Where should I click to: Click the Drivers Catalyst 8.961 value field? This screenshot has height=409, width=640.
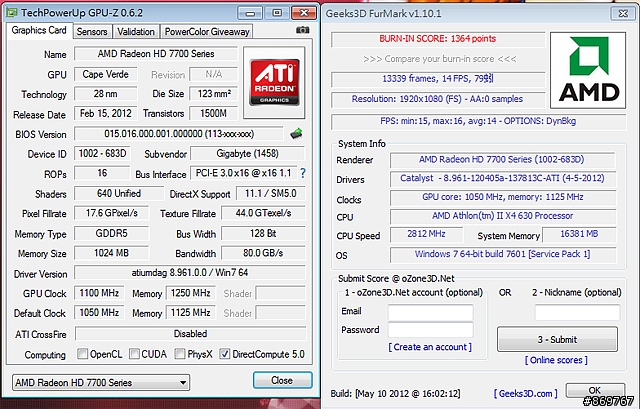click(x=502, y=178)
